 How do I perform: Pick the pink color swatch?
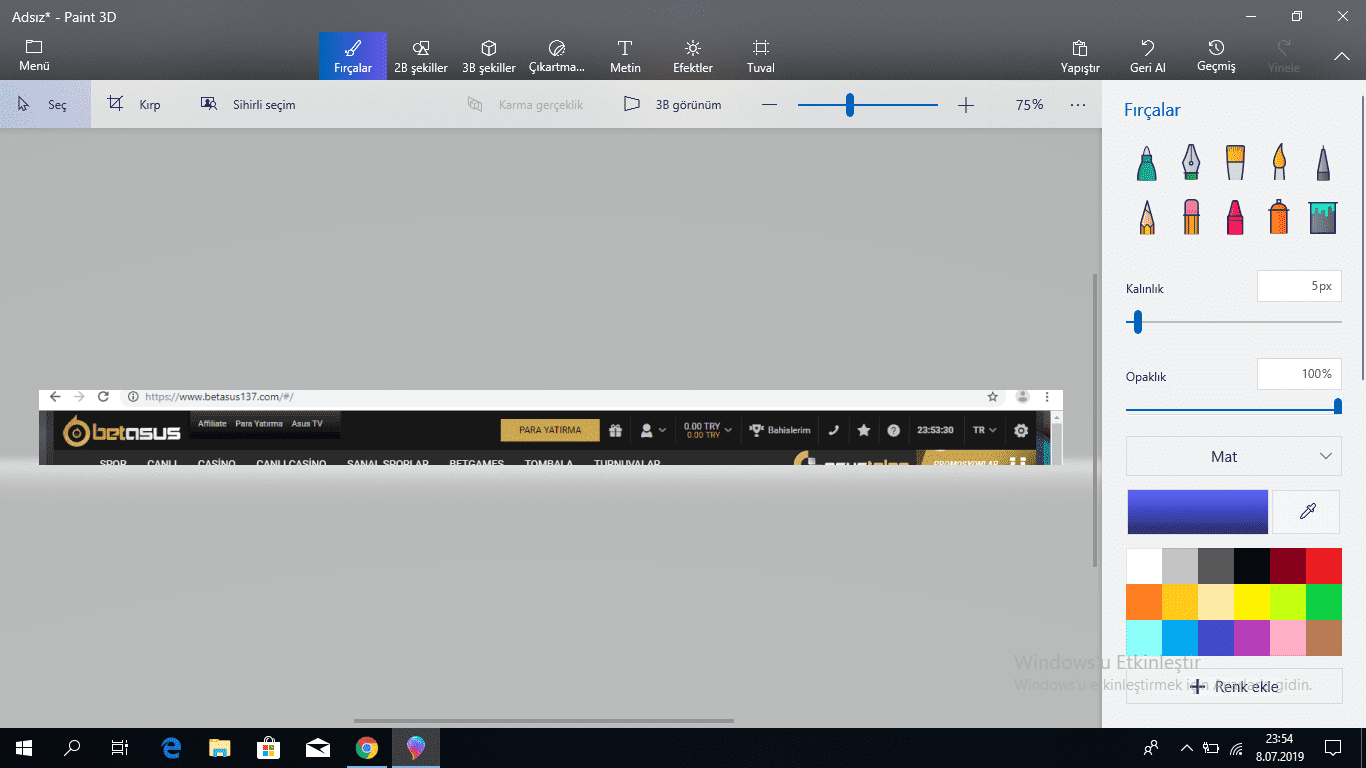click(x=1288, y=638)
